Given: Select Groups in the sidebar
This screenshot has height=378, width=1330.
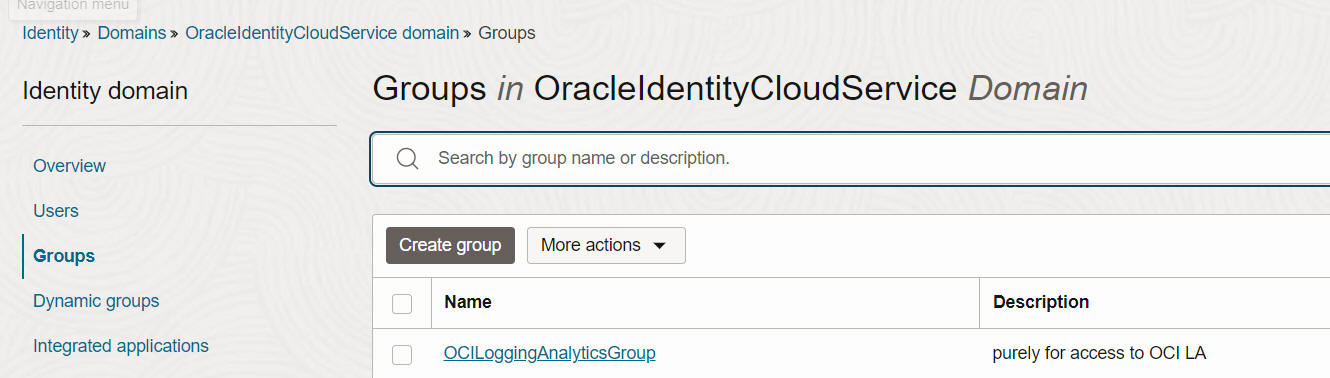Looking at the screenshot, I should [64, 256].
